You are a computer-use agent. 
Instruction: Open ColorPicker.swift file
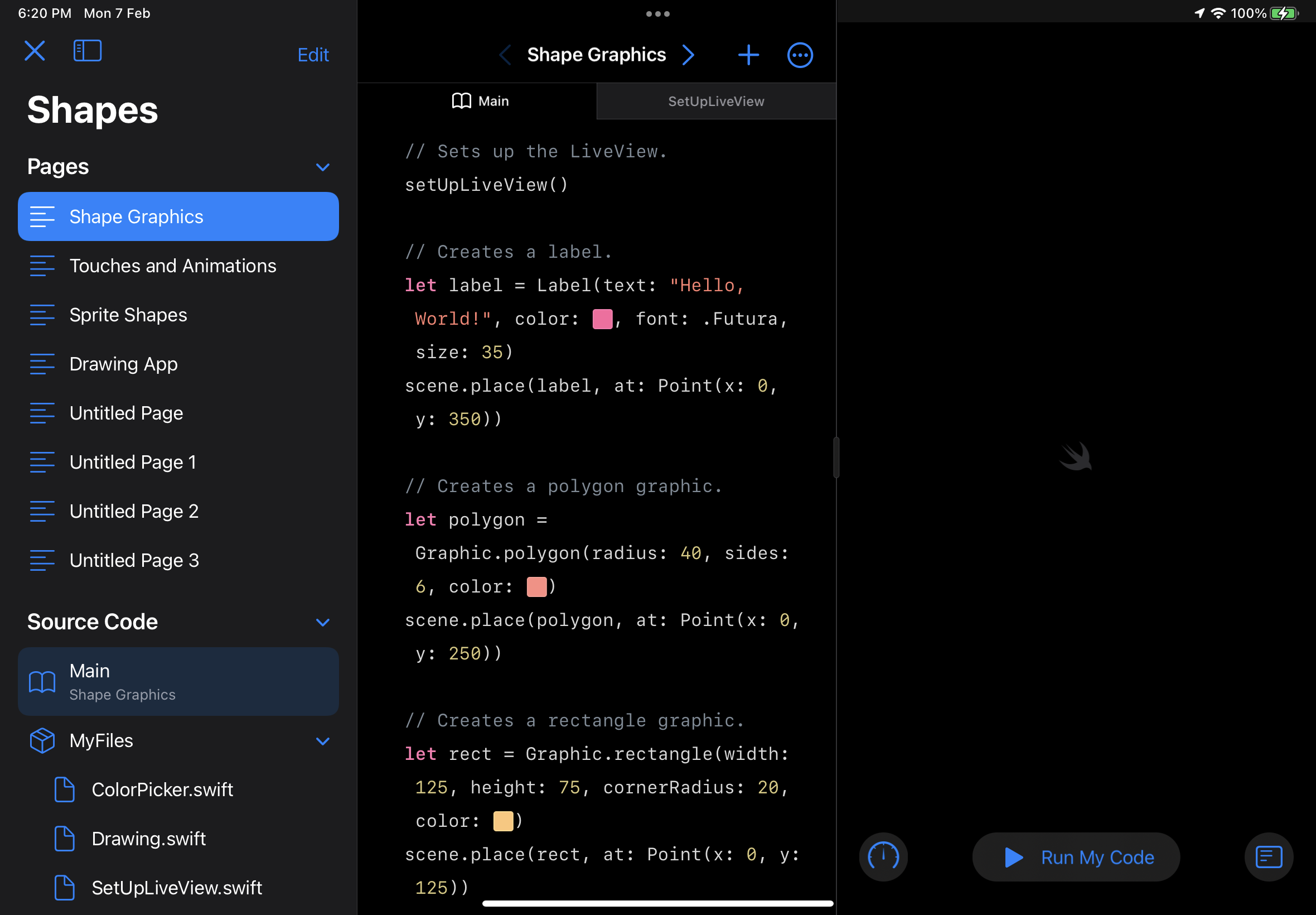coord(178,790)
